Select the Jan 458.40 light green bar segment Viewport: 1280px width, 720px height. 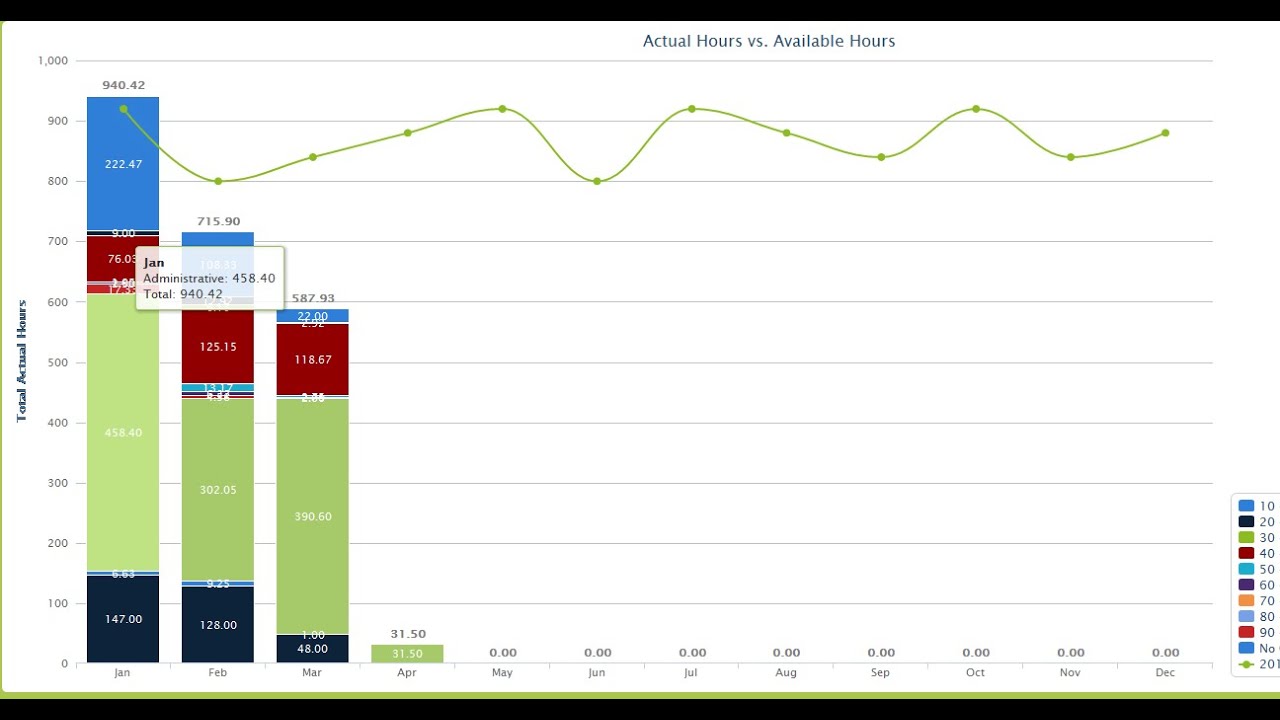(x=123, y=432)
